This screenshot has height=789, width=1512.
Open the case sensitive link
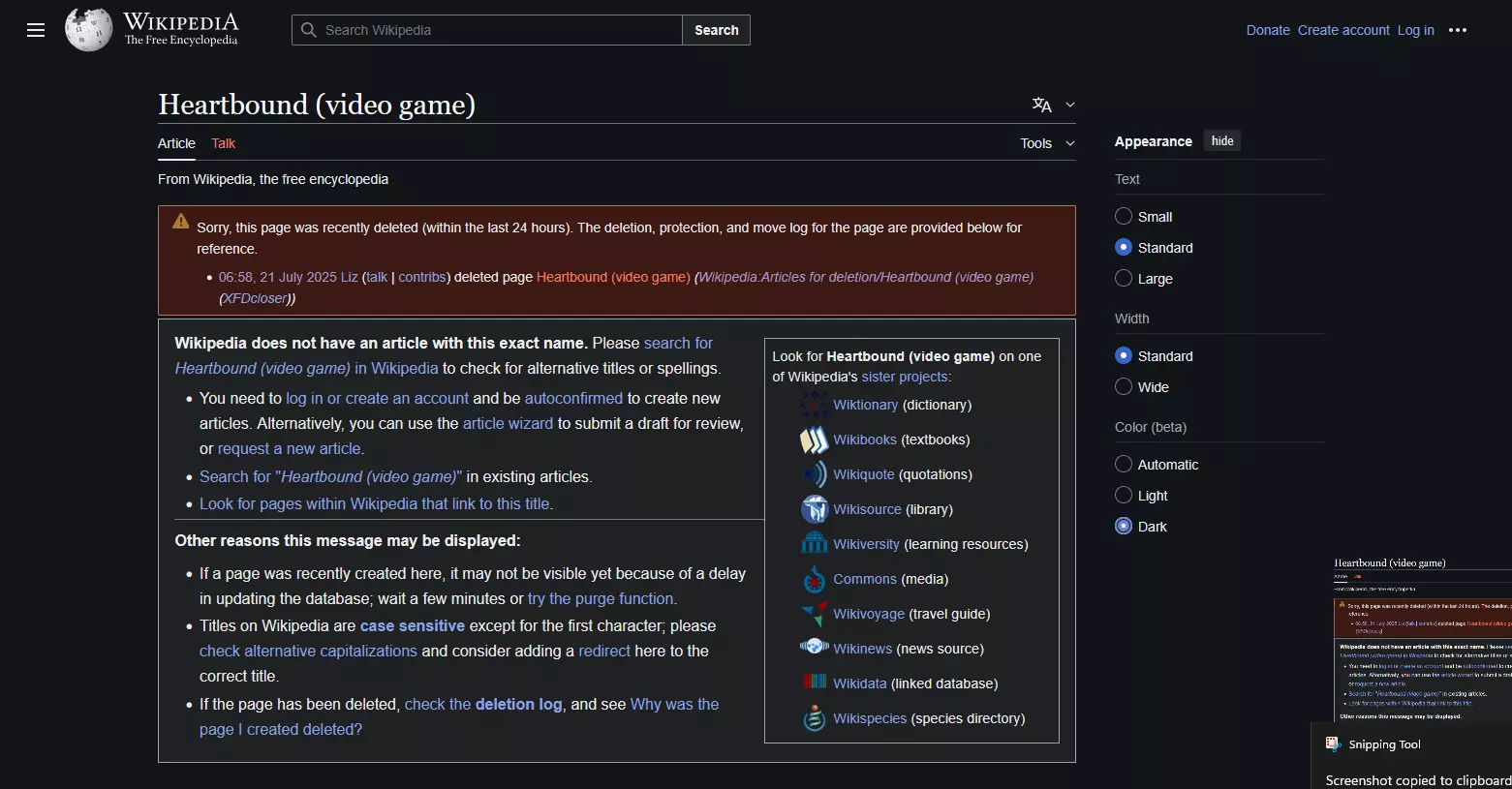(413, 625)
